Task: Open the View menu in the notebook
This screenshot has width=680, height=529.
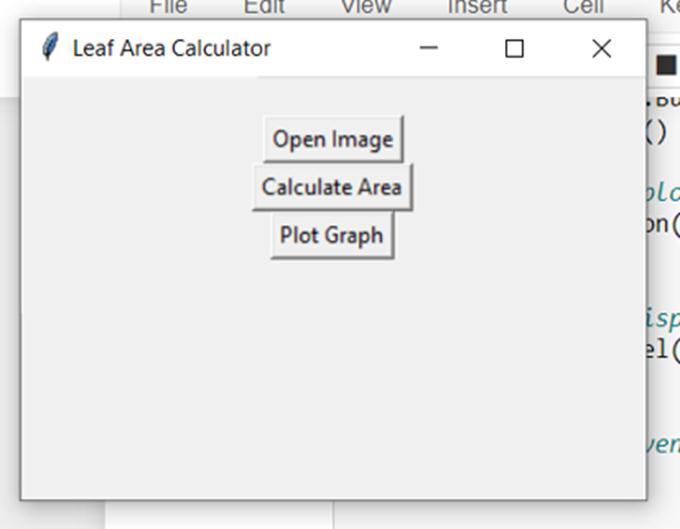Action: coord(366,7)
